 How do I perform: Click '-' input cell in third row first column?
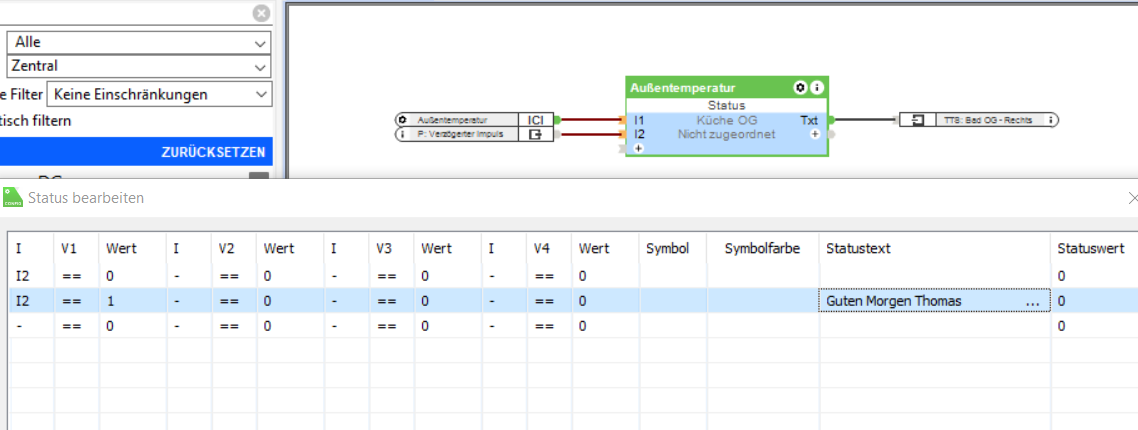[32, 326]
